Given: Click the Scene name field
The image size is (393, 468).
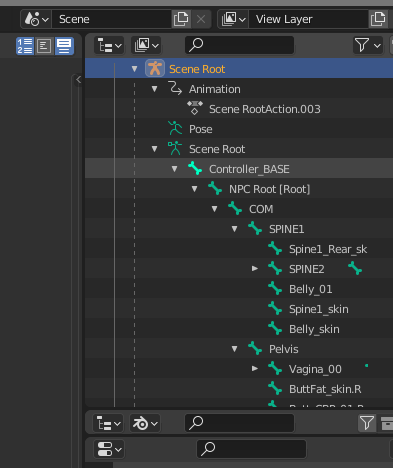Looking at the screenshot, I should click(x=112, y=19).
